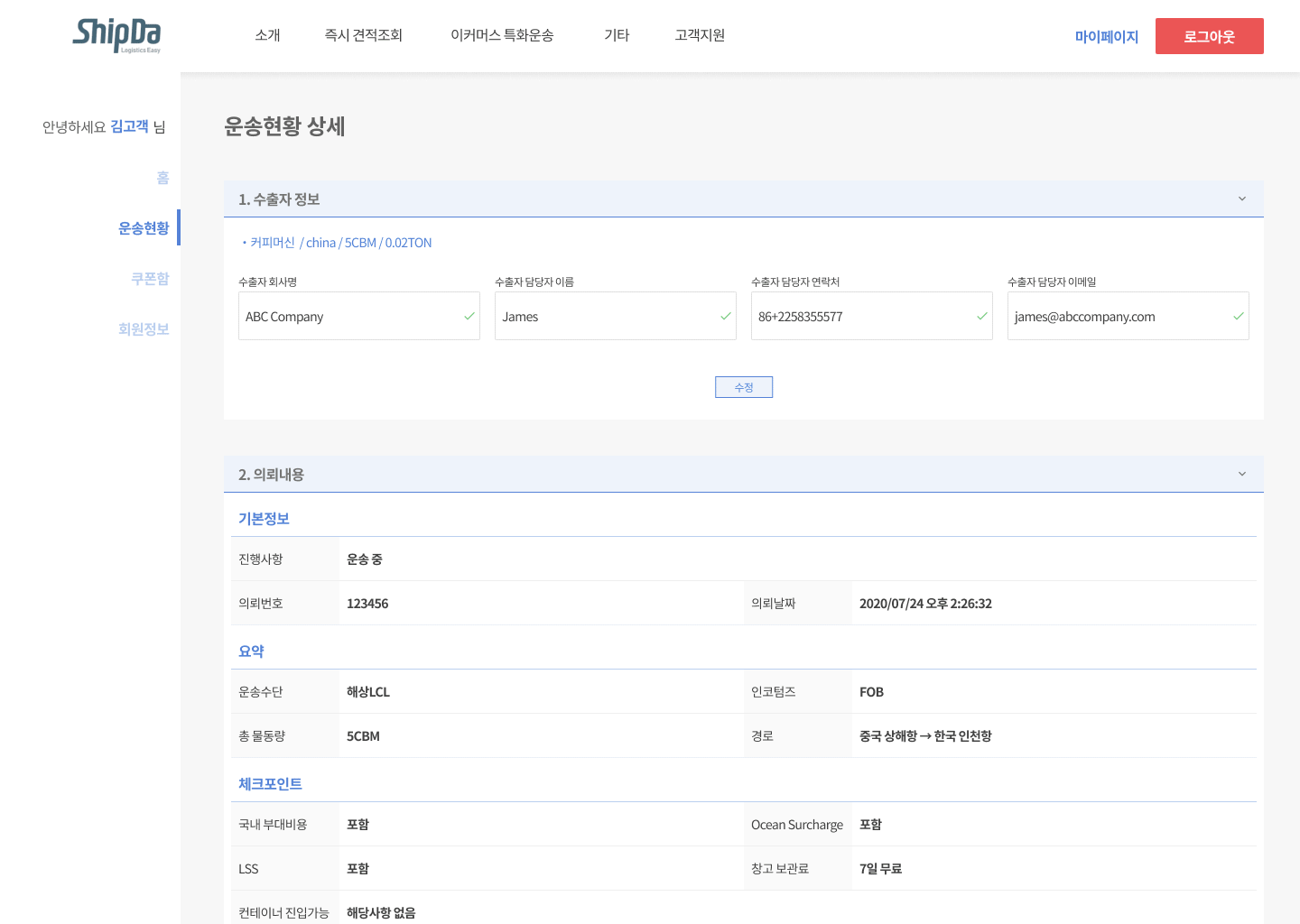Go to 고객지원 in top navigation
This screenshot has width=1300, height=924.
pyautogui.click(x=700, y=35)
